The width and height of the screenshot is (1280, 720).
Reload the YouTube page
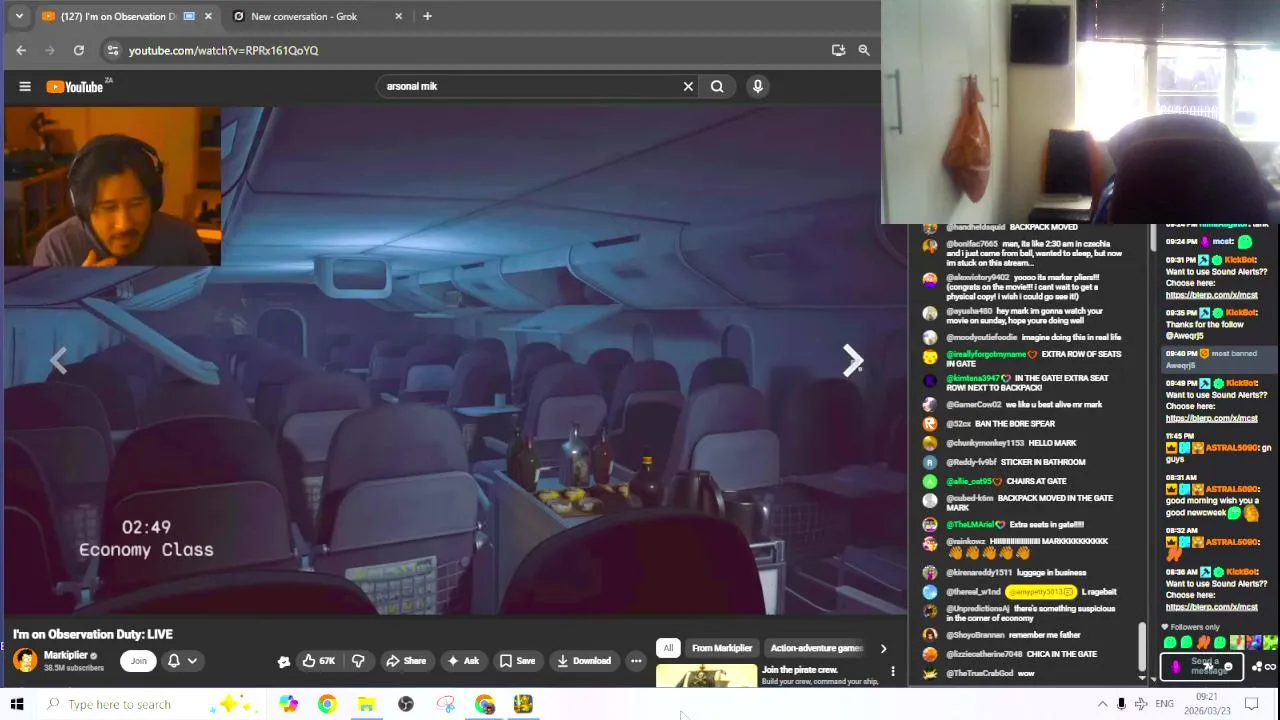click(79, 50)
